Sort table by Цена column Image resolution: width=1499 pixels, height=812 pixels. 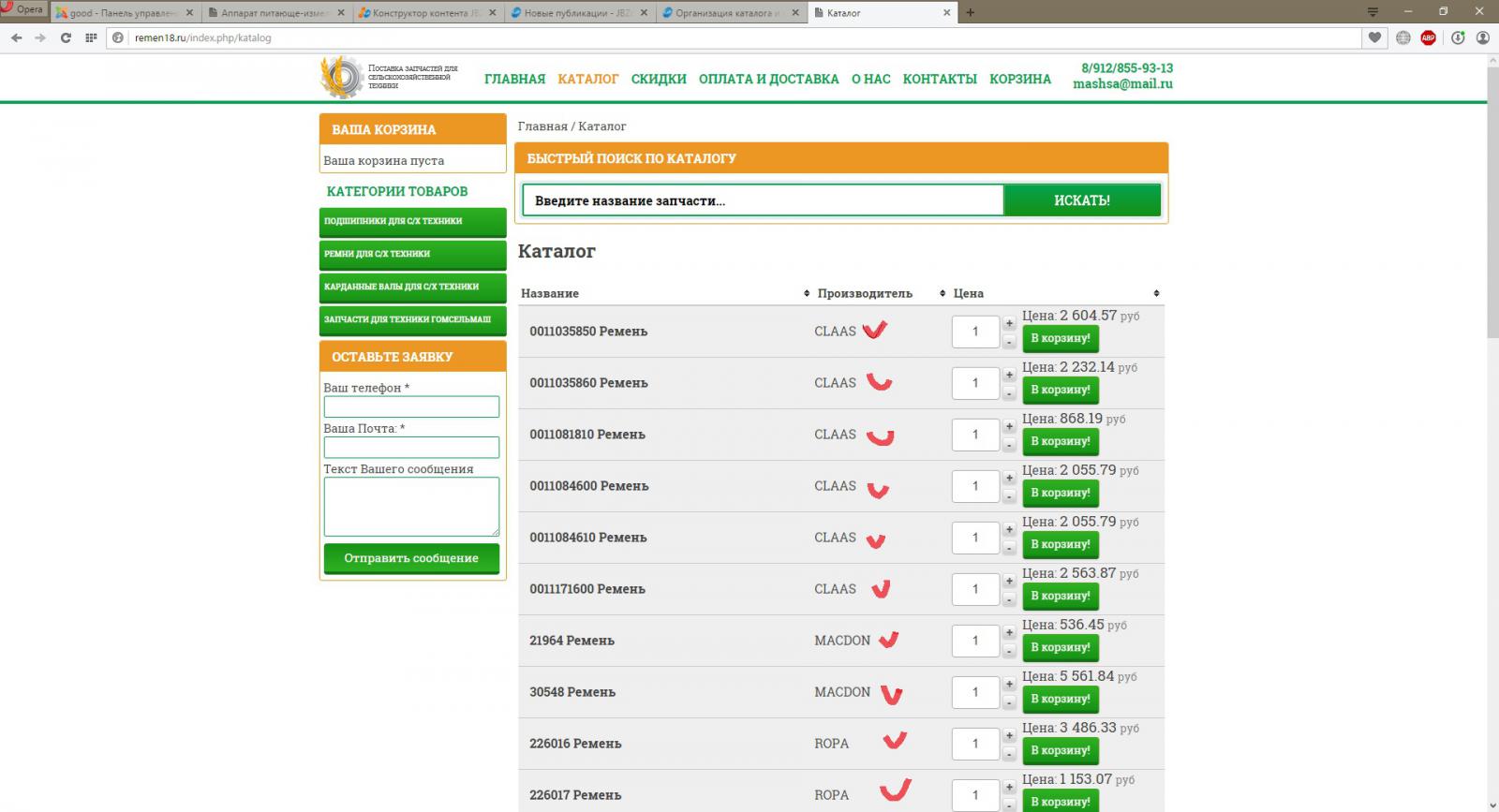click(1156, 293)
